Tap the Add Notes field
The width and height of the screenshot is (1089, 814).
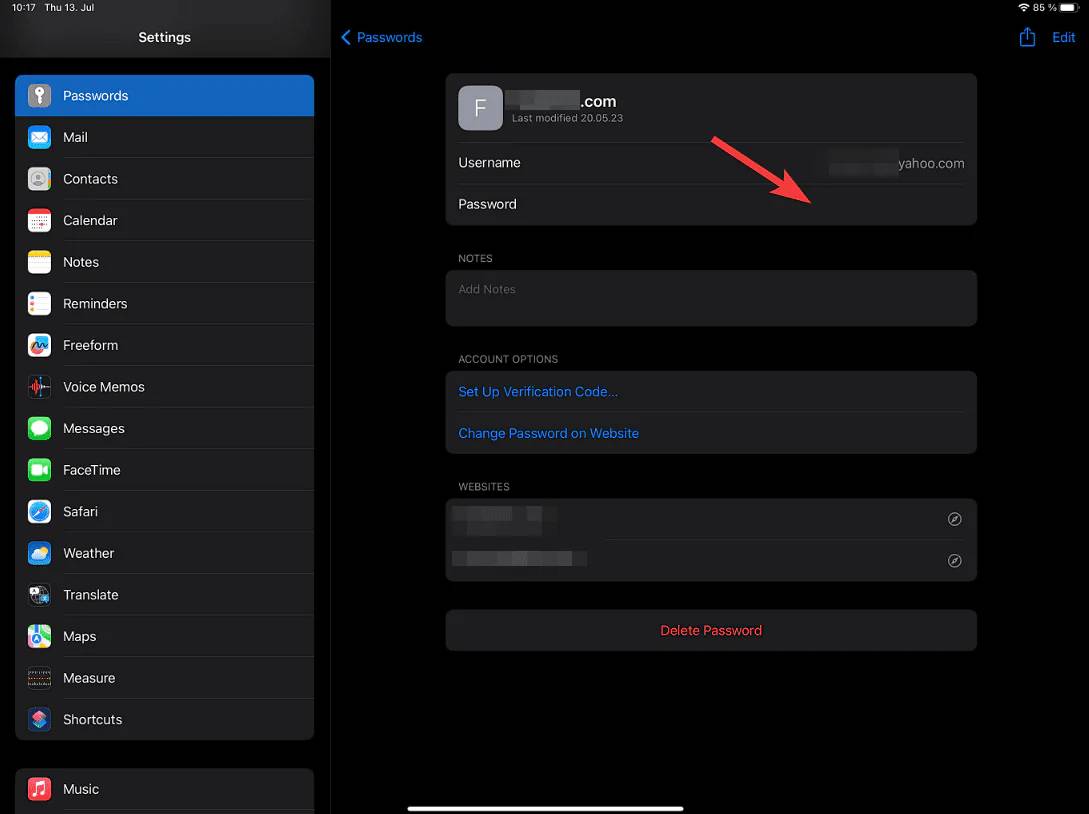(x=711, y=298)
